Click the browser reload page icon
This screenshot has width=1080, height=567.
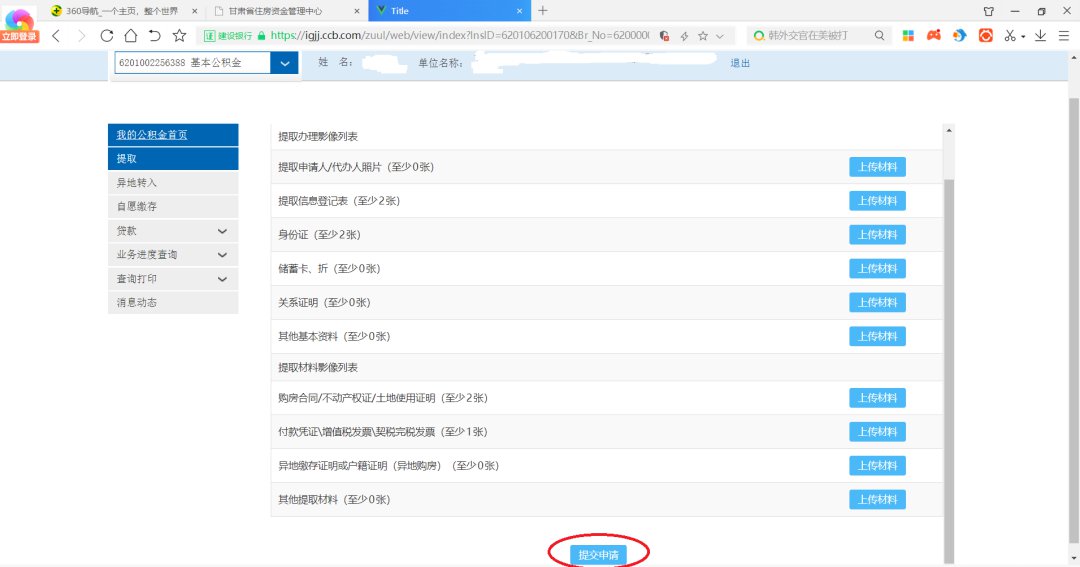click(107, 35)
